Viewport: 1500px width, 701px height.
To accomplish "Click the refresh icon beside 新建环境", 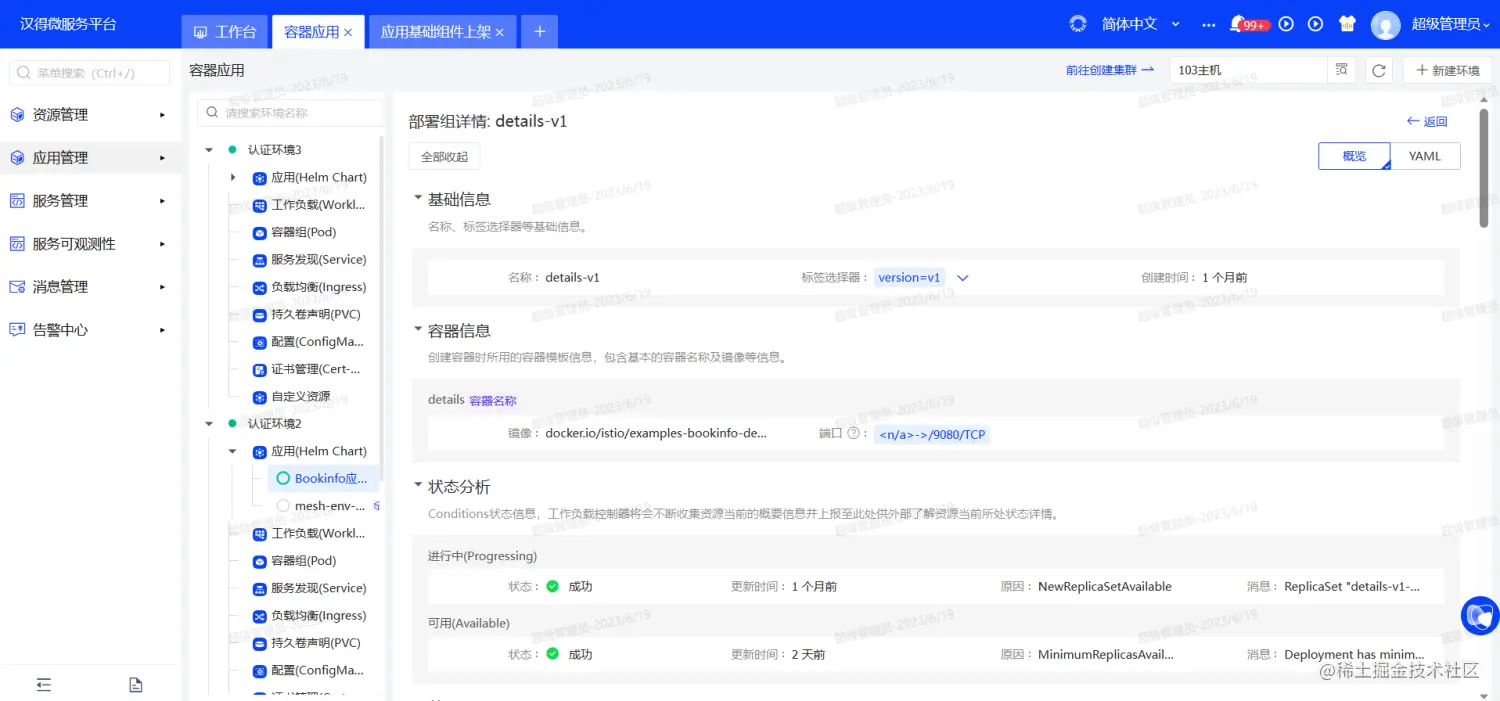I will pos(1378,70).
